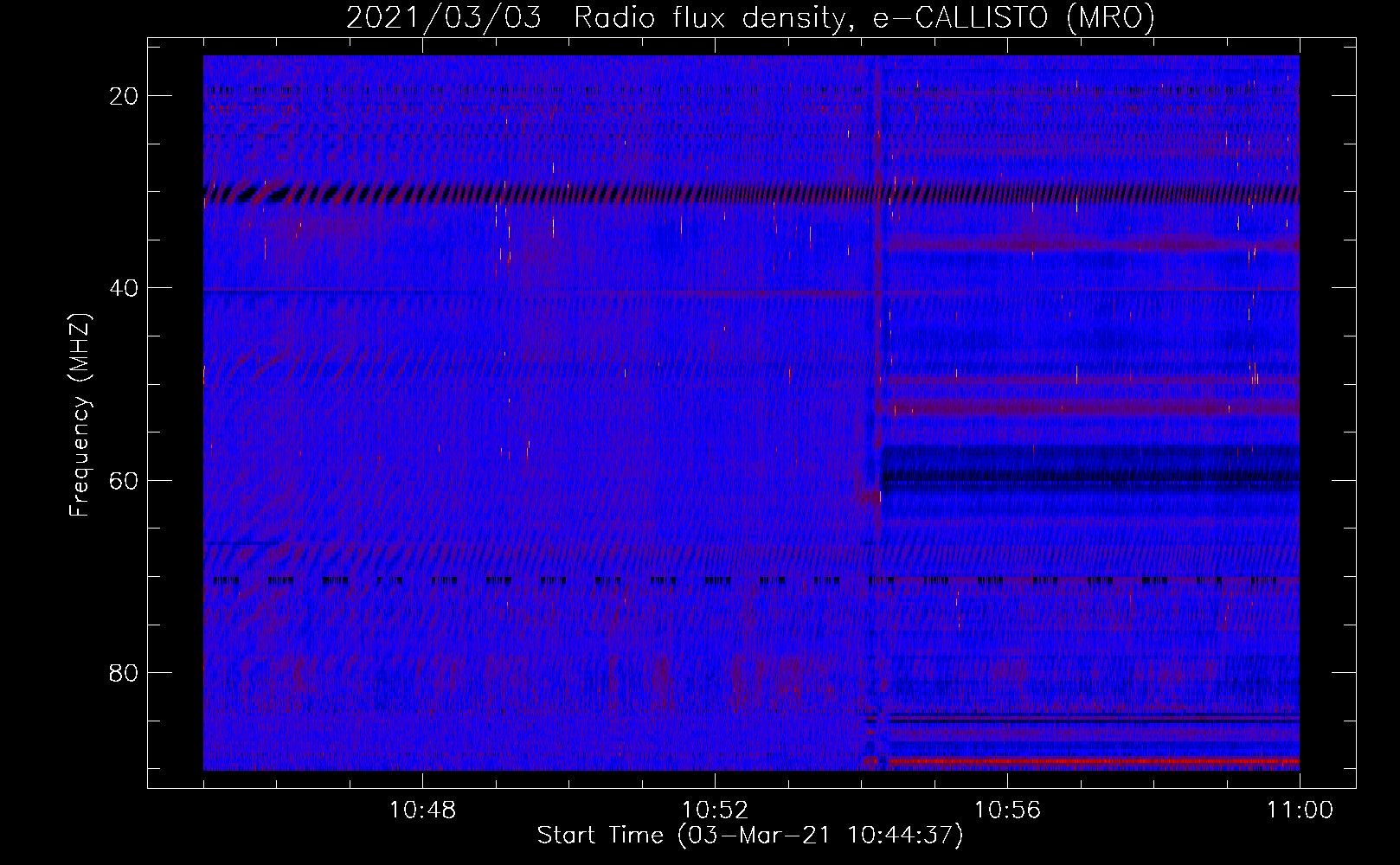Click the dark band near 60 MHz after 10:54

(x=1090, y=475)
